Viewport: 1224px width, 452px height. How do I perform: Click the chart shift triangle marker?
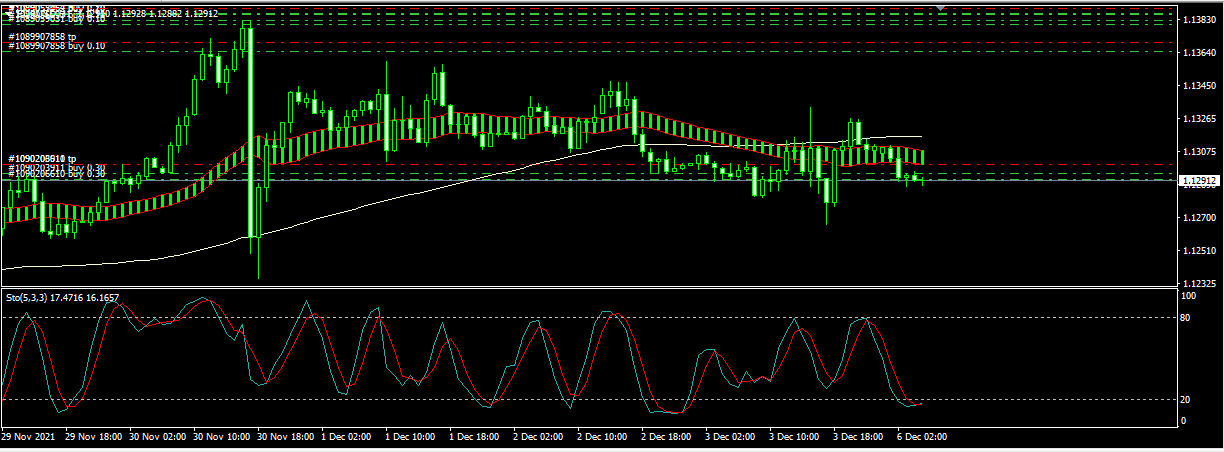tap(940, 6)
